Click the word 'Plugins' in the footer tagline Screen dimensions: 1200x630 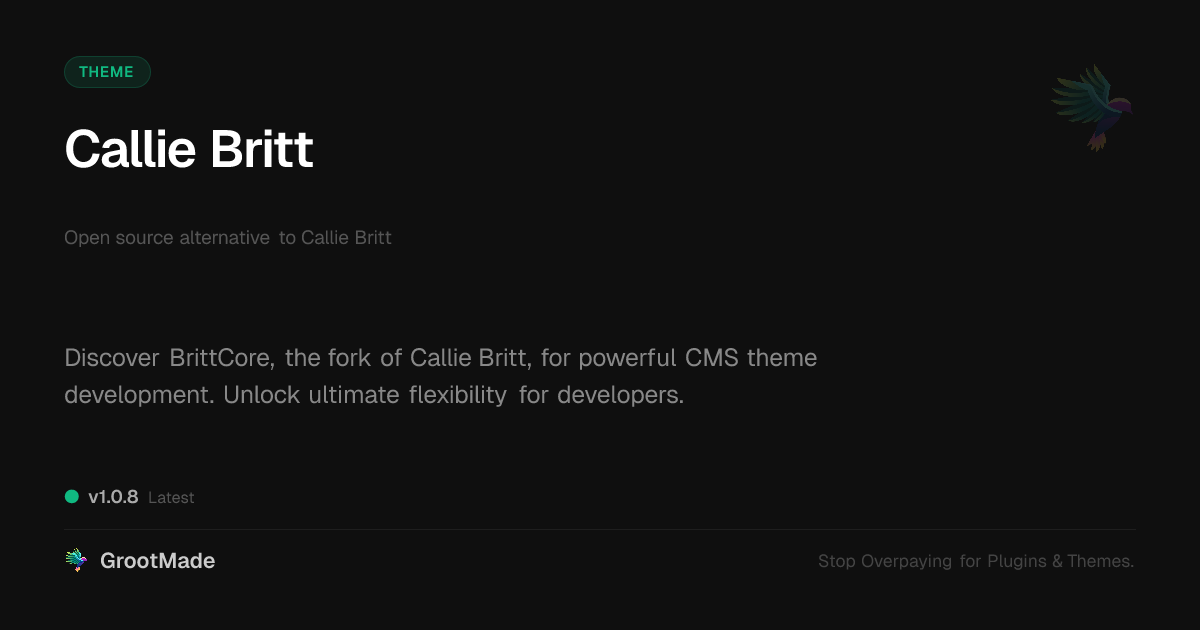(x=1017, y=561)
